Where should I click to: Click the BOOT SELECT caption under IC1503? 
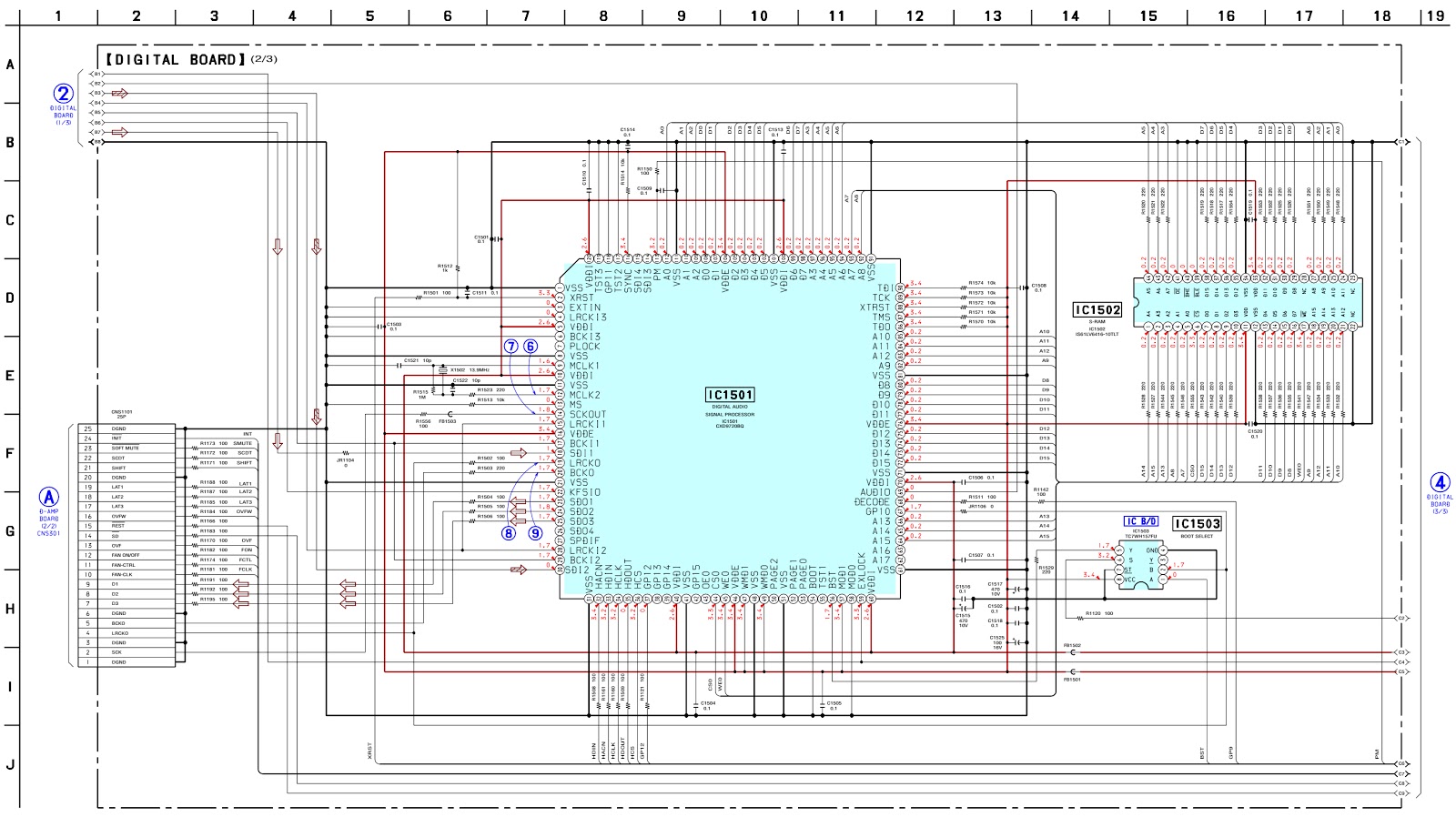click(x=1197, y=537)
